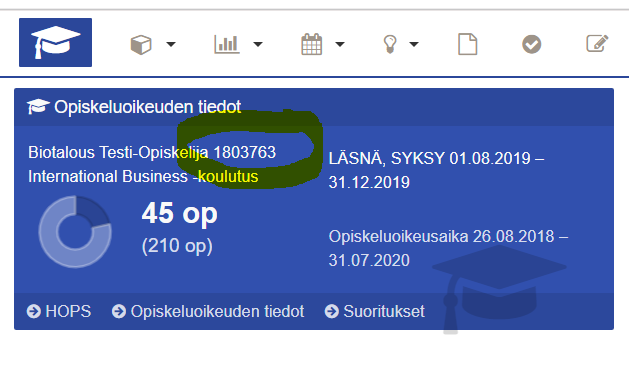Open the HOPS link
Image resolution: width=629 pixels, height=378 pixels.
[x=59, y=311]
